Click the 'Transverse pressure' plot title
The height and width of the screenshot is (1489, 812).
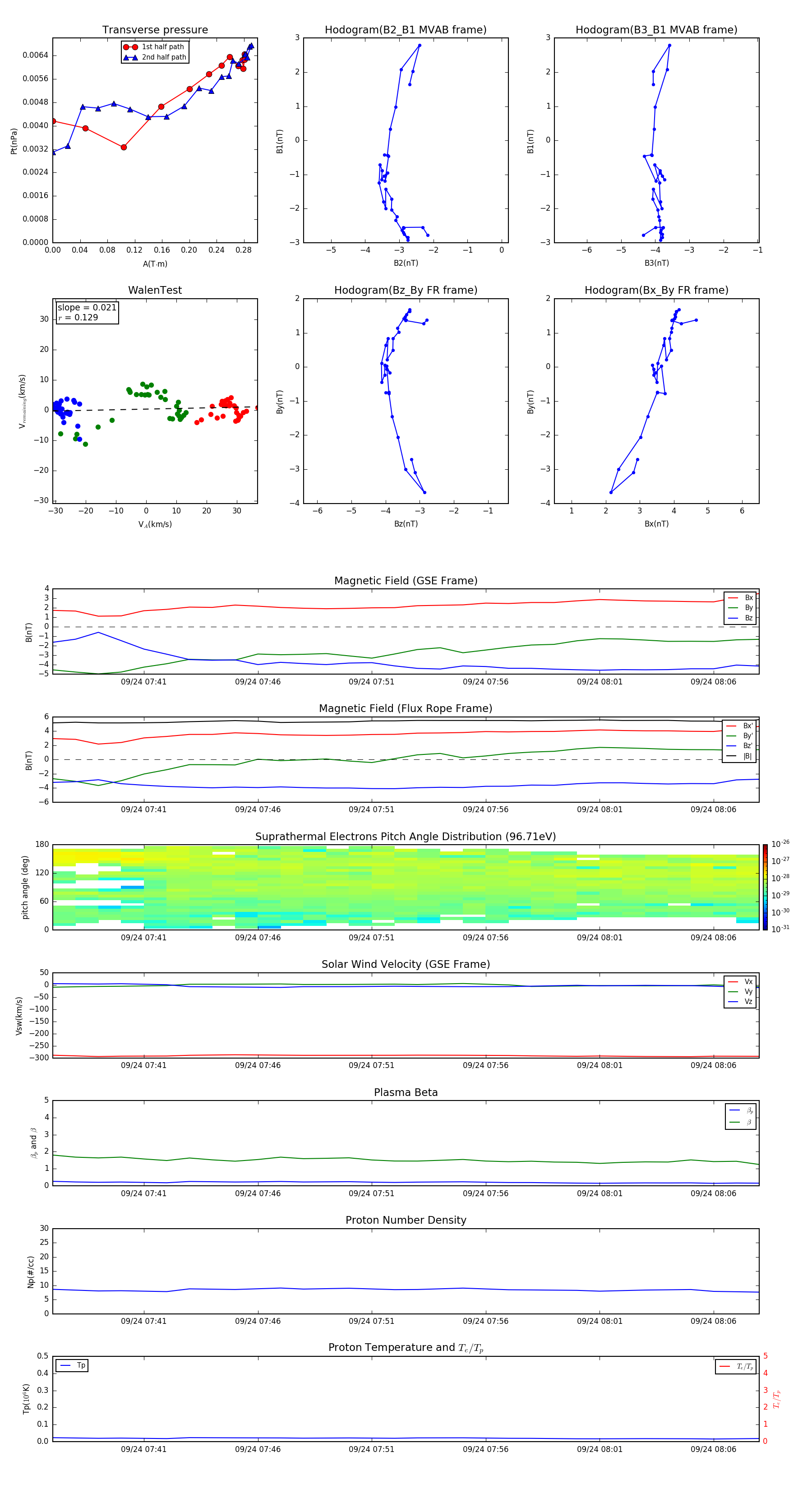pyautogui.click(x=155, y=29)
